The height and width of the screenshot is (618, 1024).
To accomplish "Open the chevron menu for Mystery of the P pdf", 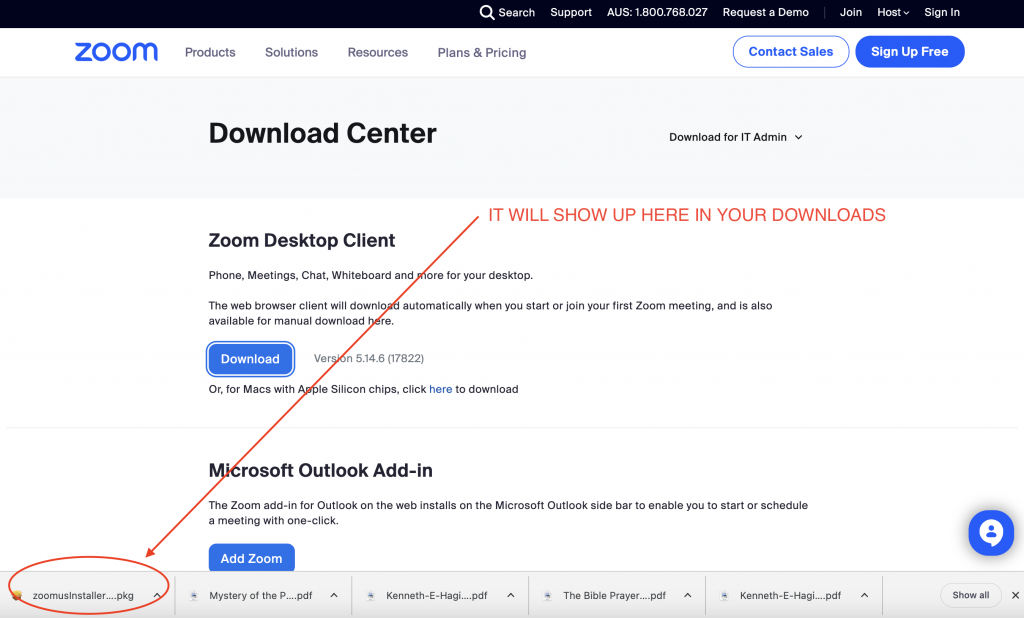I will [334, 595].
